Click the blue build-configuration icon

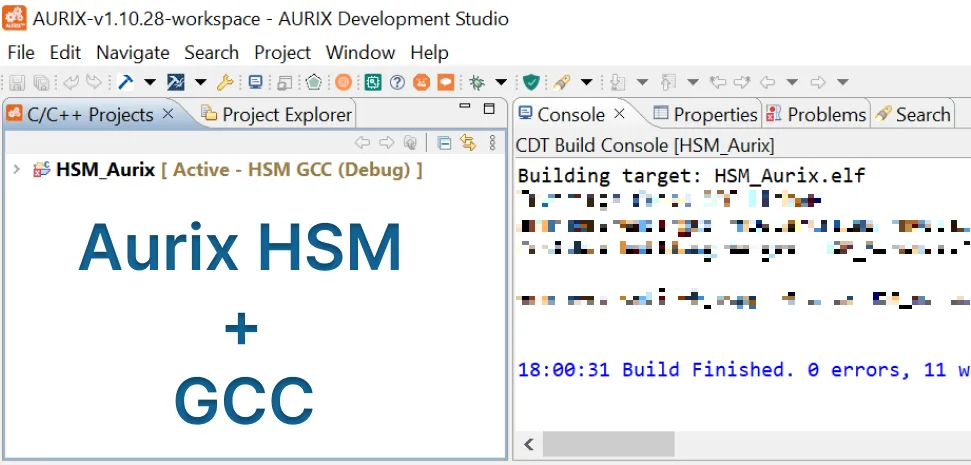[176, 82]
